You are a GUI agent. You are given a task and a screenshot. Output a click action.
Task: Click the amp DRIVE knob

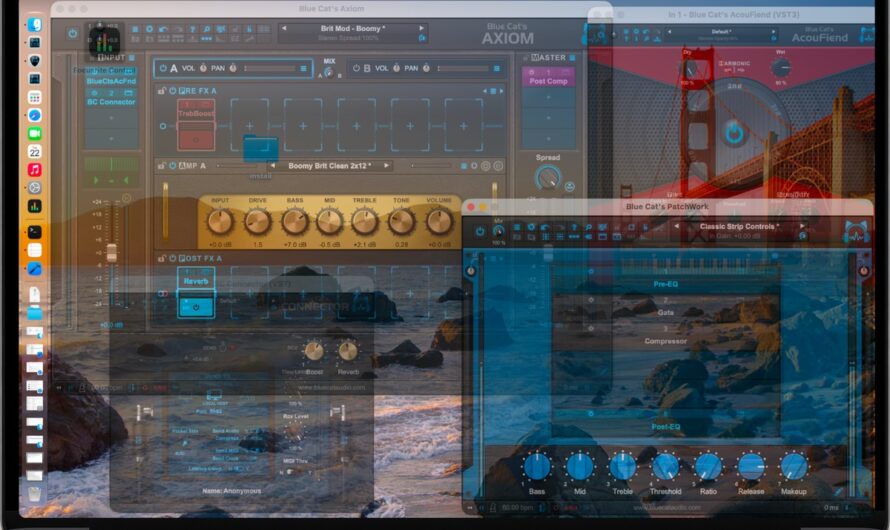(x=257, y=222)
